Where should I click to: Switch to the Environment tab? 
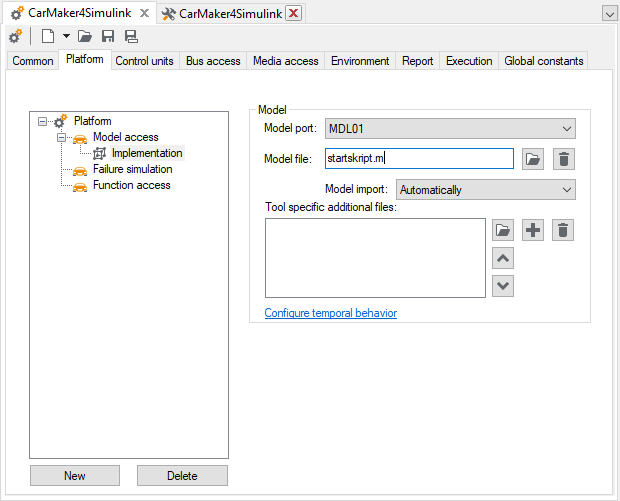(360, 61)
